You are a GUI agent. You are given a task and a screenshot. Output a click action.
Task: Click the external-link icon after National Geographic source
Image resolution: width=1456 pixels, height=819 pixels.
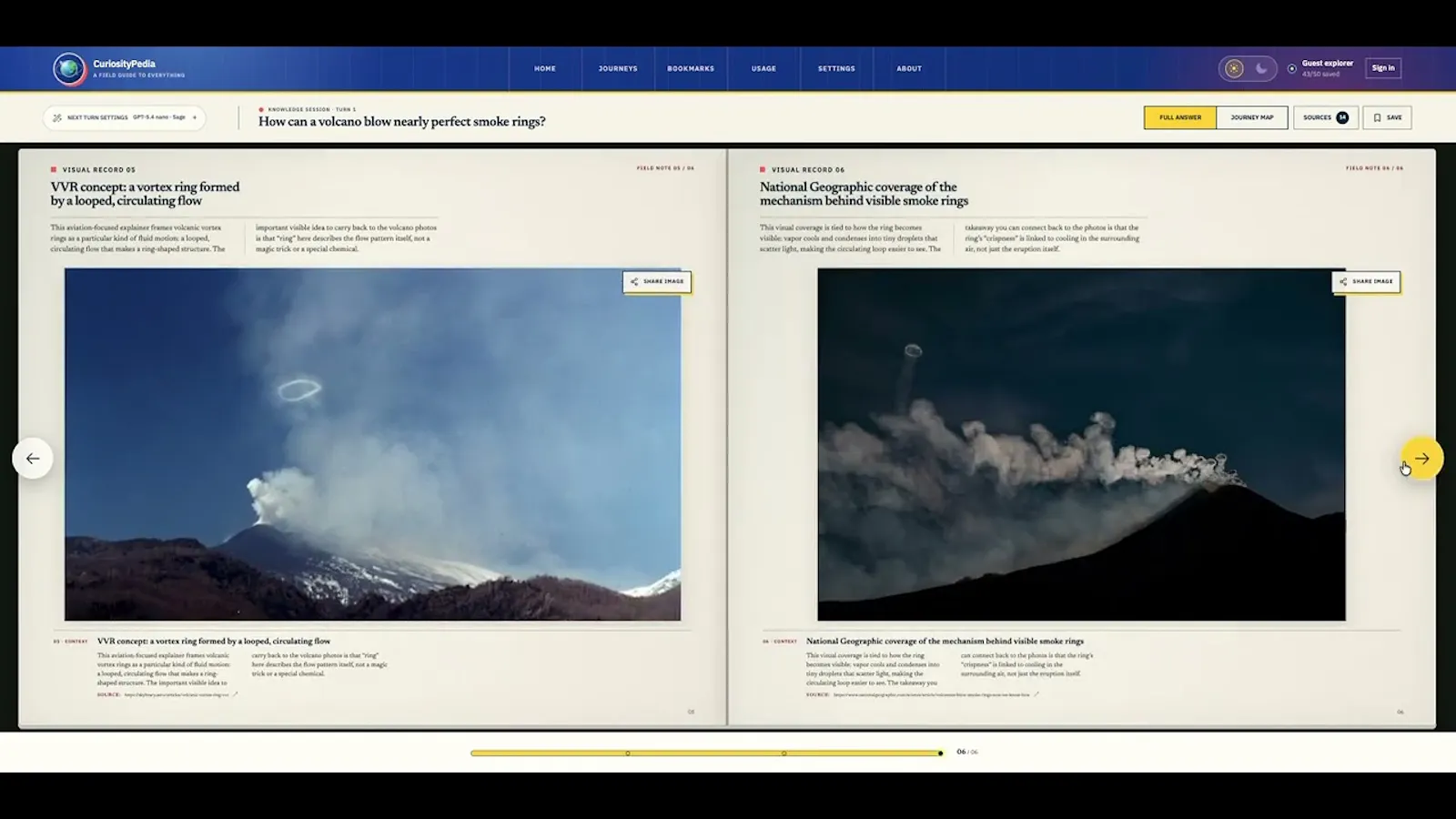coord(1036,694)
